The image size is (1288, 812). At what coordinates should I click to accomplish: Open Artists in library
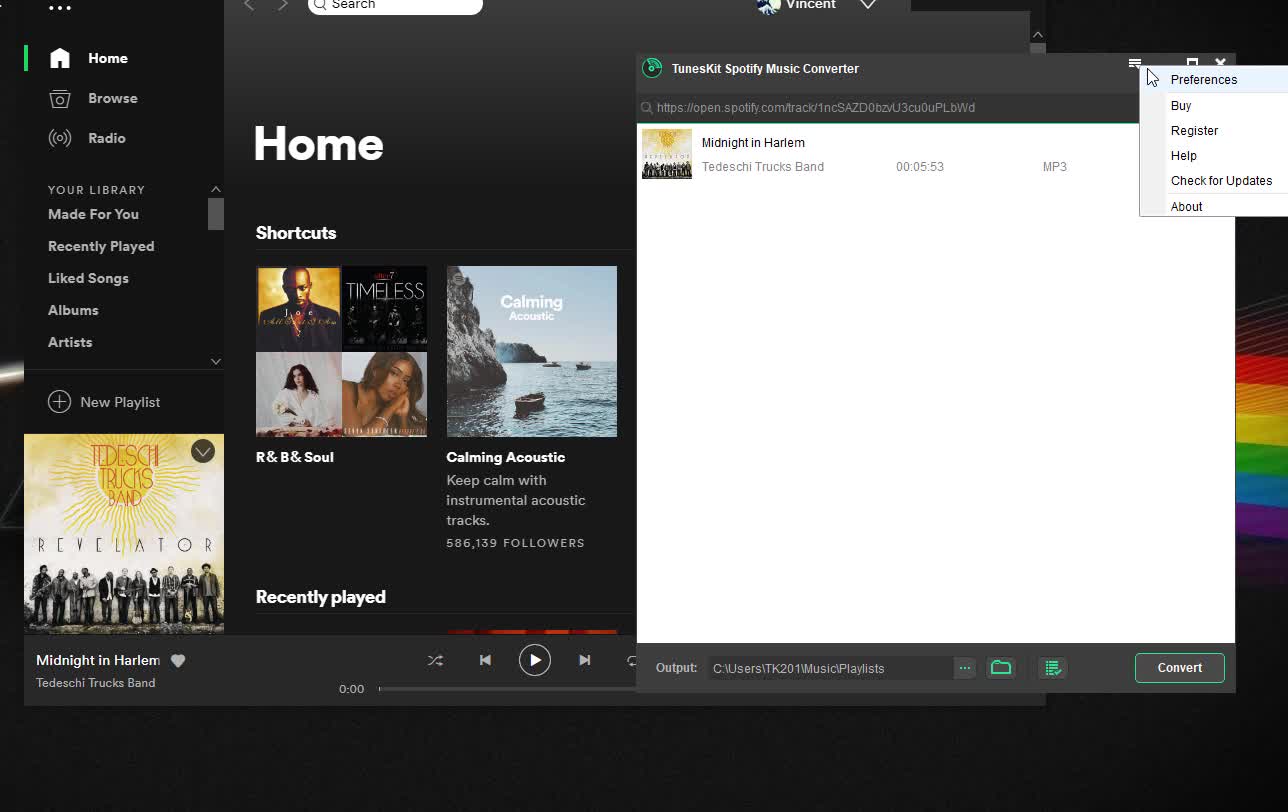point(70,342)
